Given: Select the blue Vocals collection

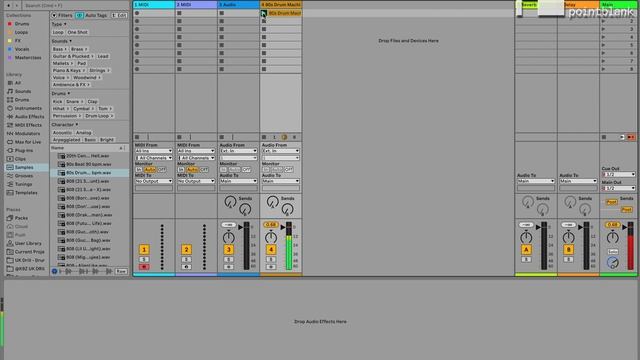Looking at the screenshot, I should (x=19, y=49).
